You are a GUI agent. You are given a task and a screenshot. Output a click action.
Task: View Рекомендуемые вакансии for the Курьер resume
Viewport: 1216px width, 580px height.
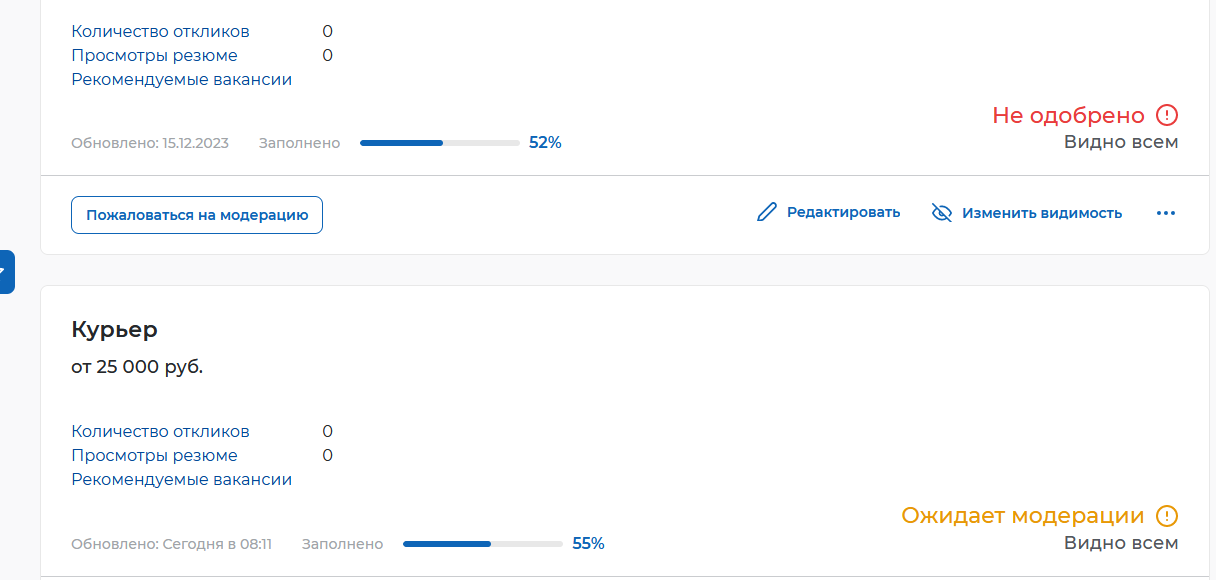(x=181, y=479)
